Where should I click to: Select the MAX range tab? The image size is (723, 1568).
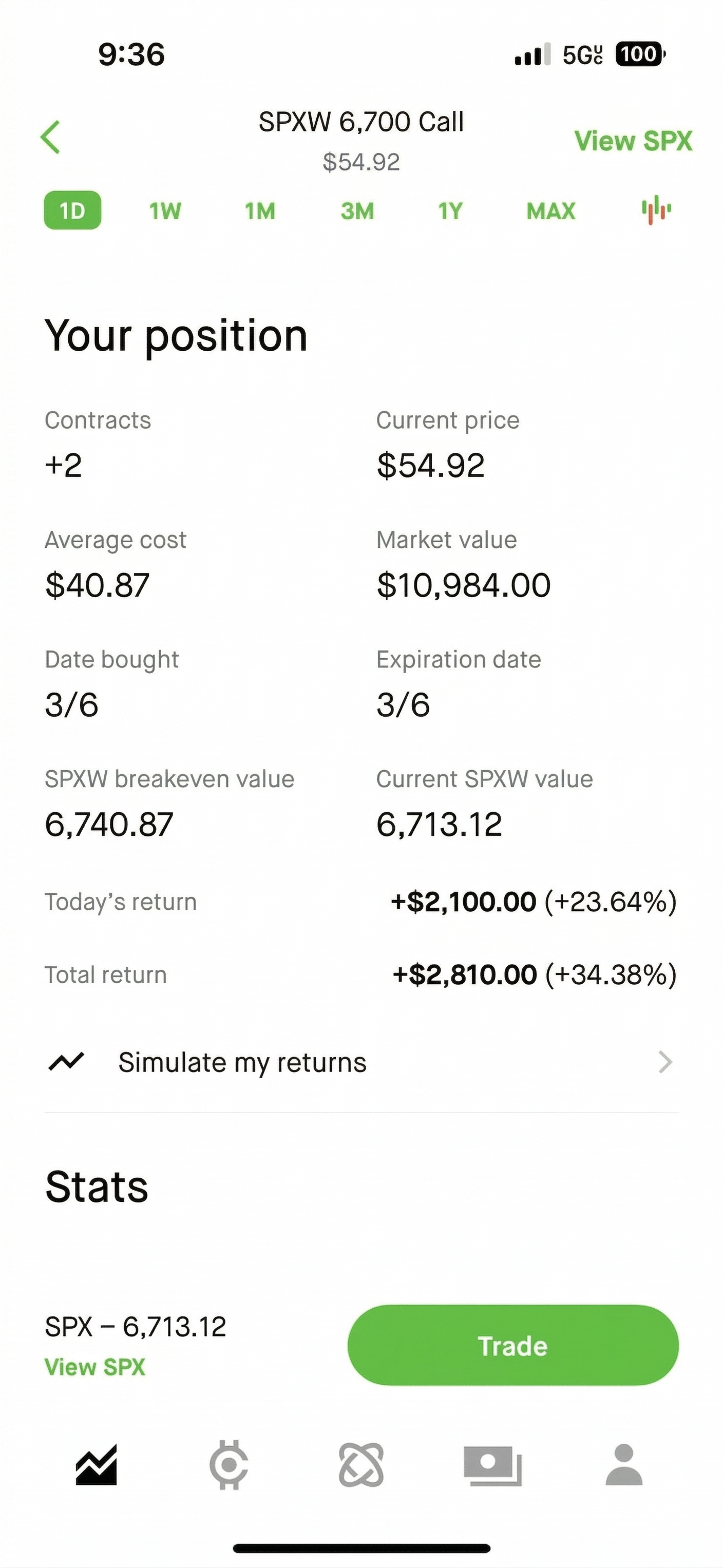coord(551,211)
